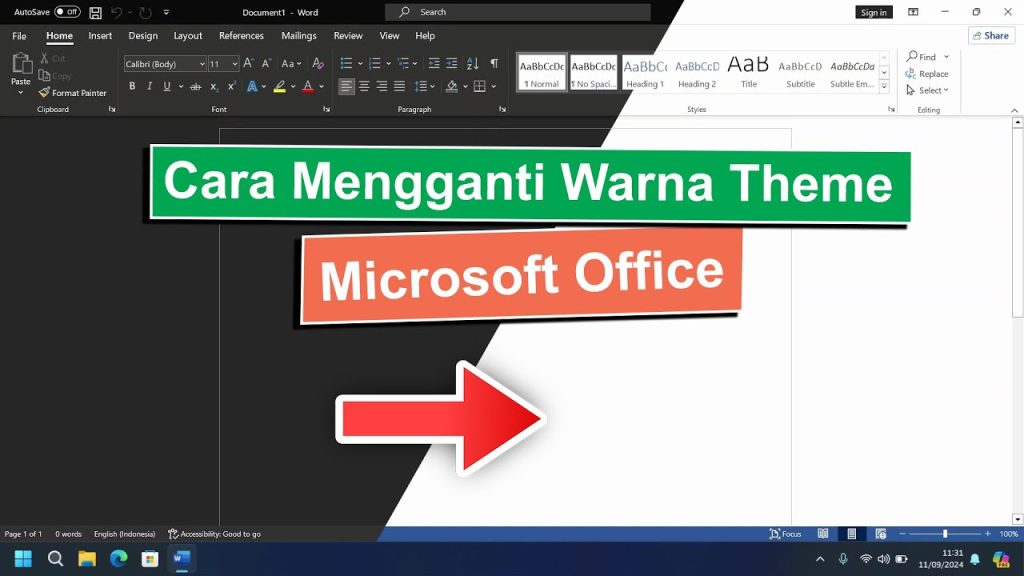Toggle show paragraph marks

click(494, 63)
